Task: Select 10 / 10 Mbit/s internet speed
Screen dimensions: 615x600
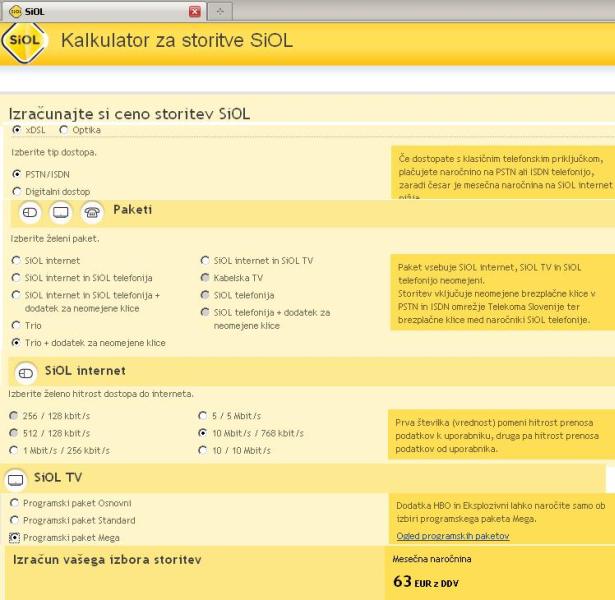Action: (x=206, y=451)
